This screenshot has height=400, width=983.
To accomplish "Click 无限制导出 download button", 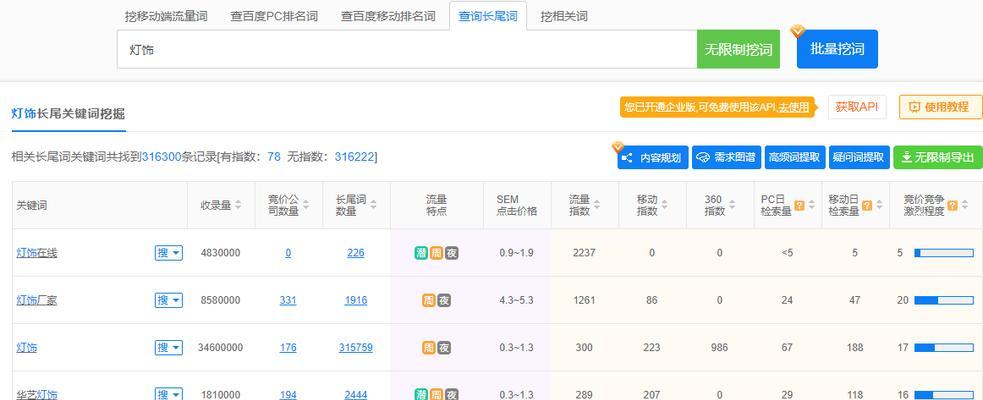I will (x=938, y=157).
